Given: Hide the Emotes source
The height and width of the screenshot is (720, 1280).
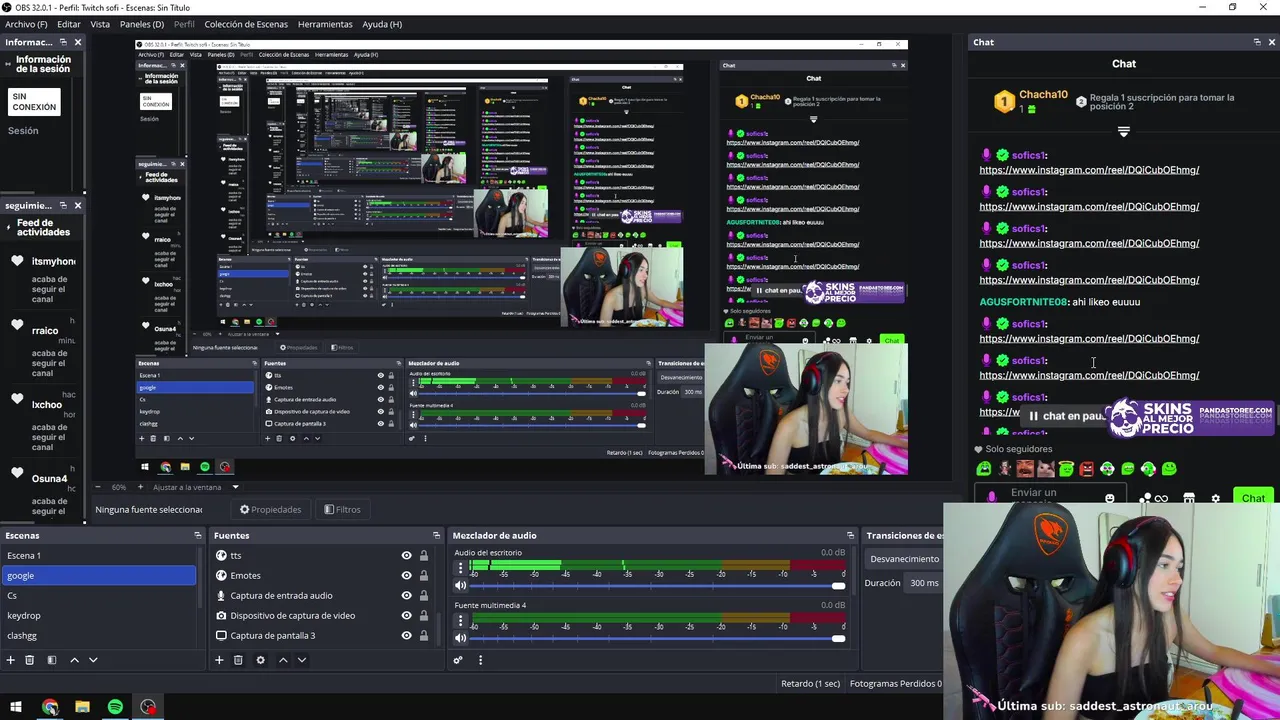Looking at the screenshot, I should (x=406, y=575).
